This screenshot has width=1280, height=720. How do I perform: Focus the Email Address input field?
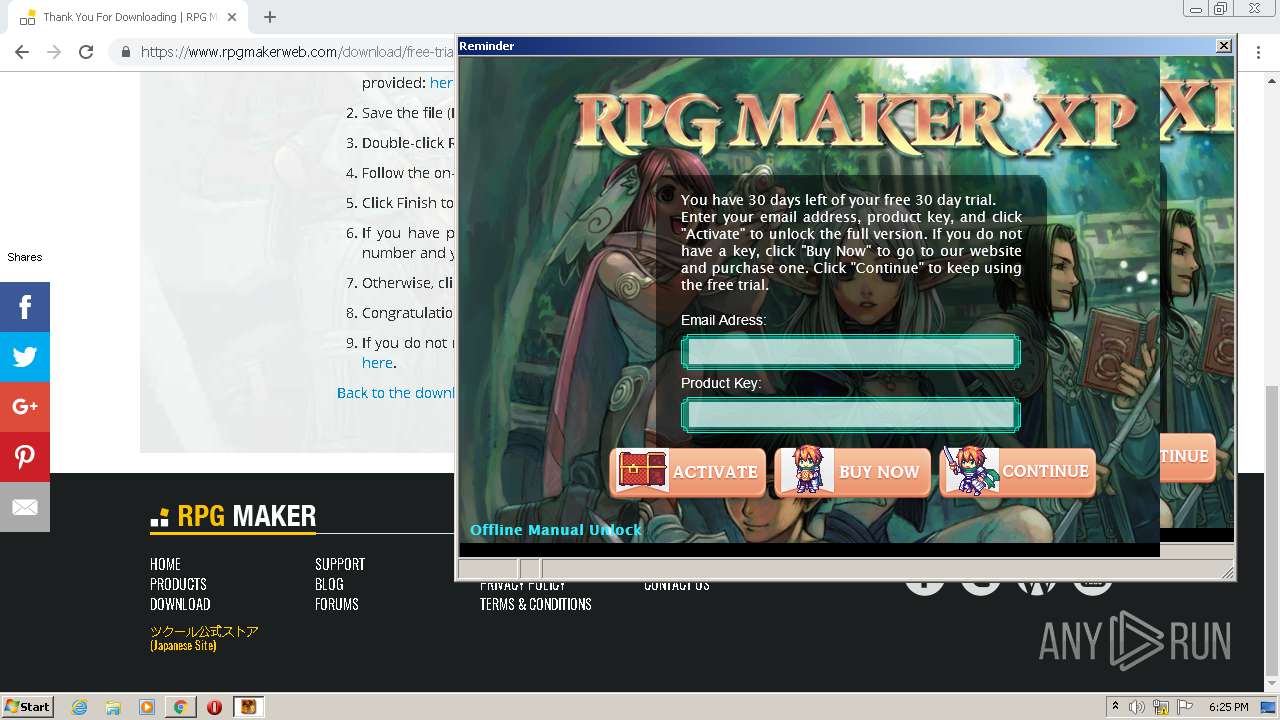click(851, 352)
